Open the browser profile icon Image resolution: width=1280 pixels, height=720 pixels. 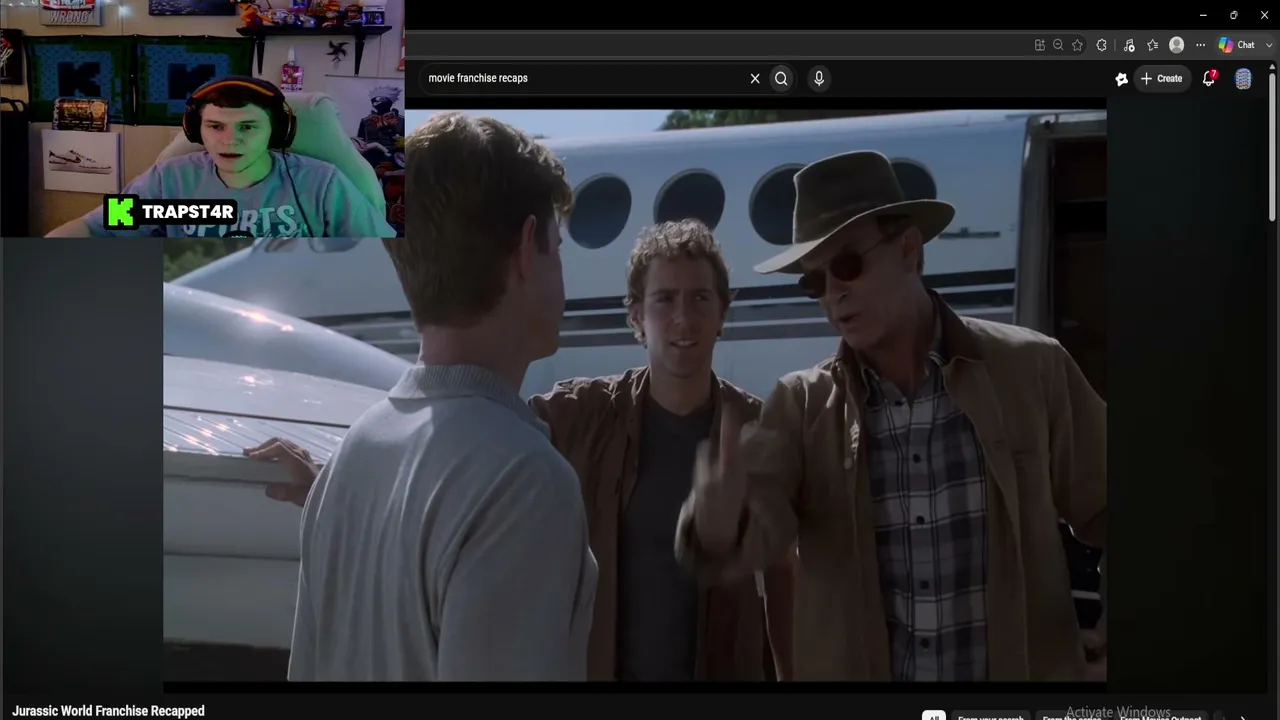1177,45
